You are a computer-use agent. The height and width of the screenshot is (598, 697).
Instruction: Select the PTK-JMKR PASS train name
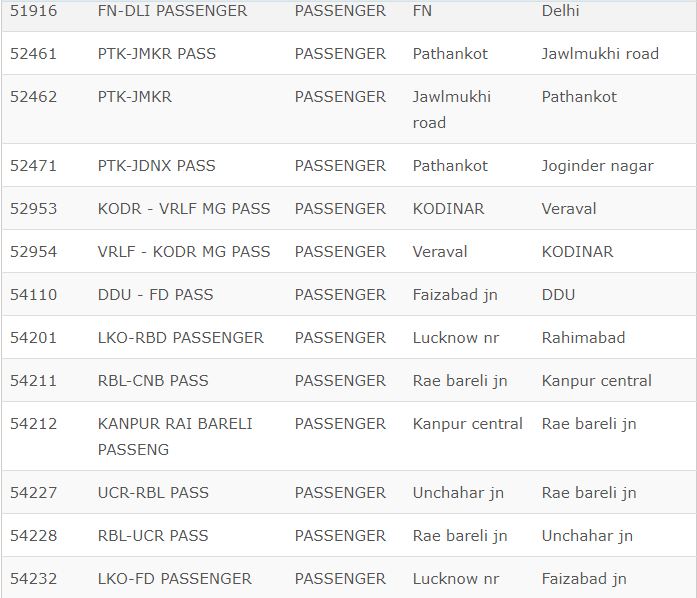156,54
